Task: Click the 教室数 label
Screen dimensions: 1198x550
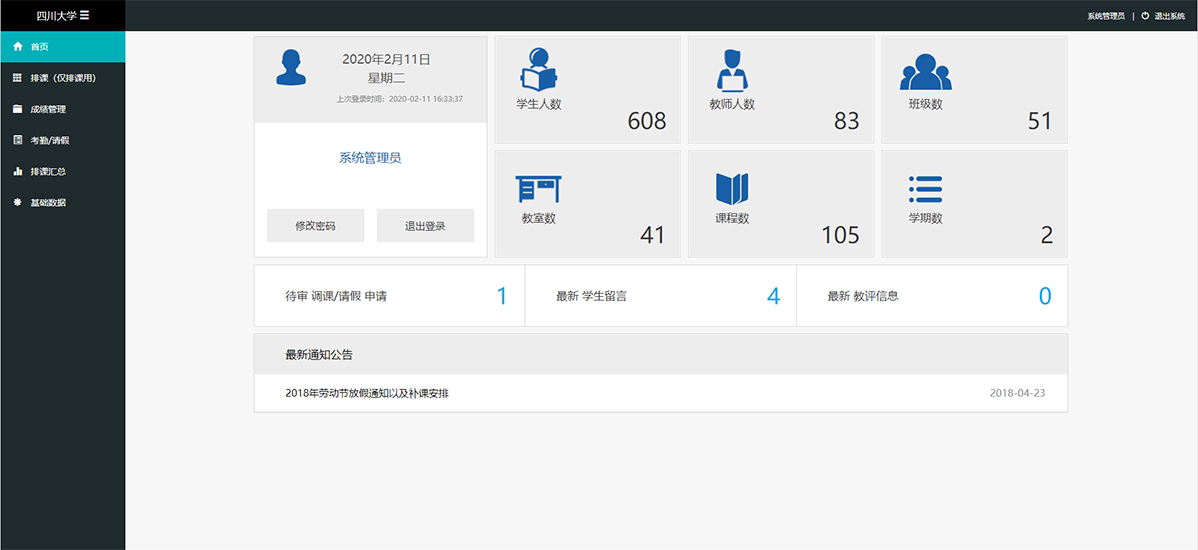Action: (539, 218)
